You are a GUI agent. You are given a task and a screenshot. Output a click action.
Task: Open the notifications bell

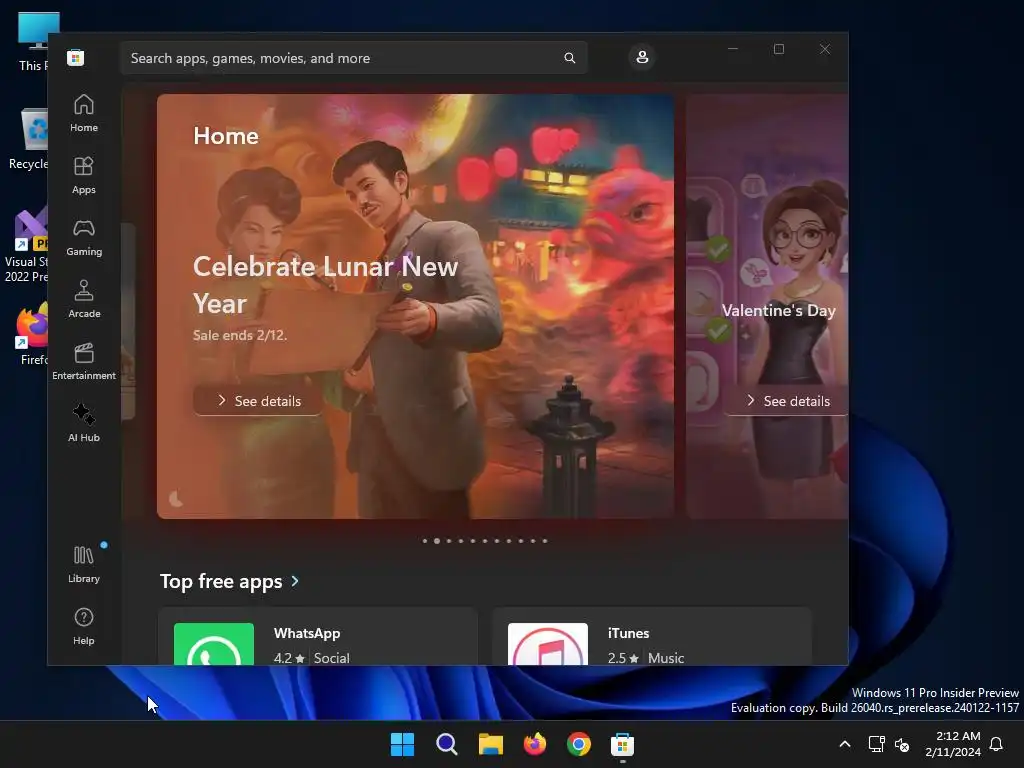[x=997, y=744]
